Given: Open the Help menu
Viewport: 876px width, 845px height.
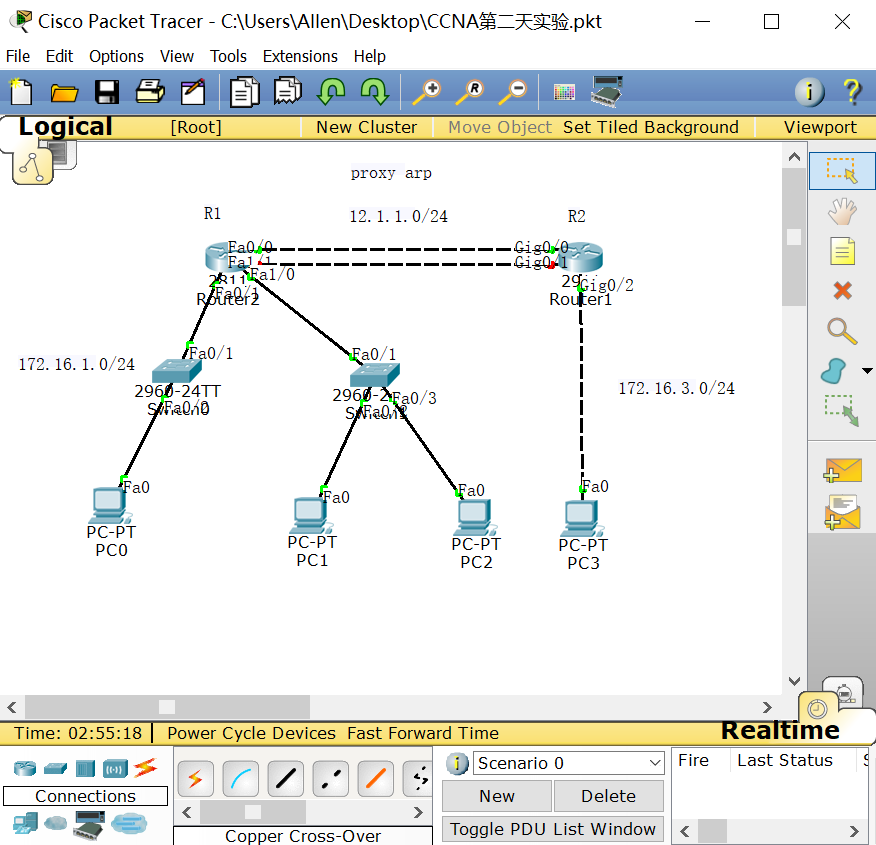Looking at the screenshot, I should coord(369,56).
